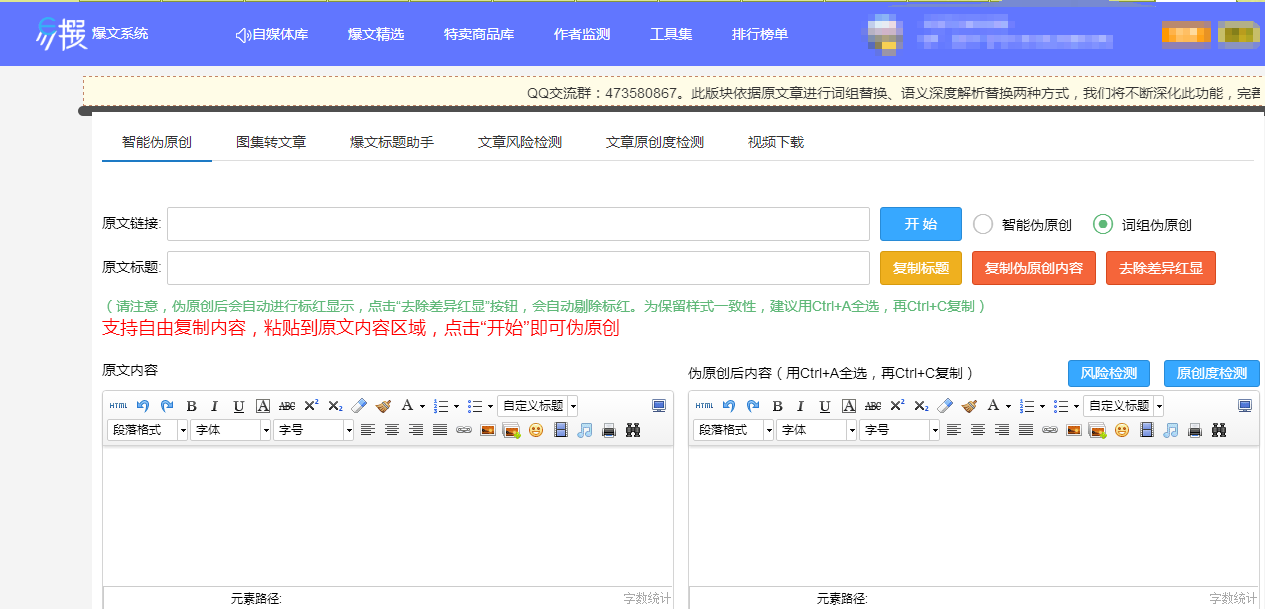Toggle HTML source view in 伪原创后内容 editor
The image size is (1265, 609).
pos(705,406)
